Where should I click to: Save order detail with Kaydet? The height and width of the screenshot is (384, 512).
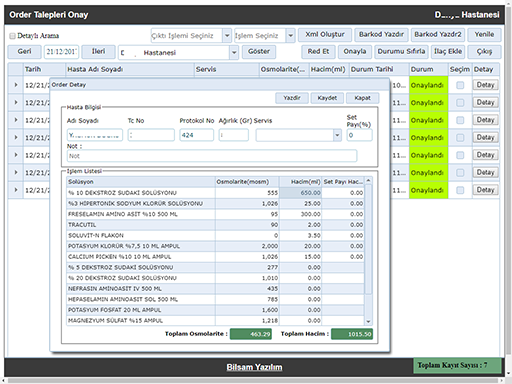coord(327,98)
